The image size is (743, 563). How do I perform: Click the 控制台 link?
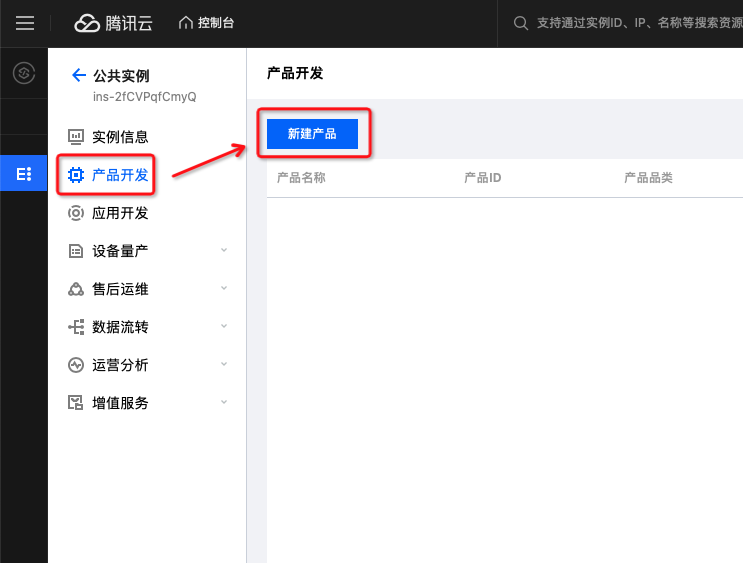(216, 23)
